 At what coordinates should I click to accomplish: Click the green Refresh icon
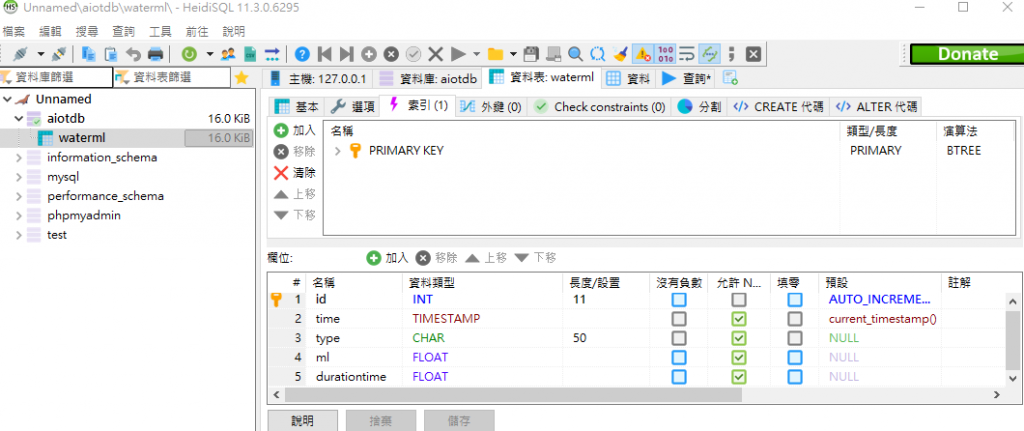click(189, 54)
